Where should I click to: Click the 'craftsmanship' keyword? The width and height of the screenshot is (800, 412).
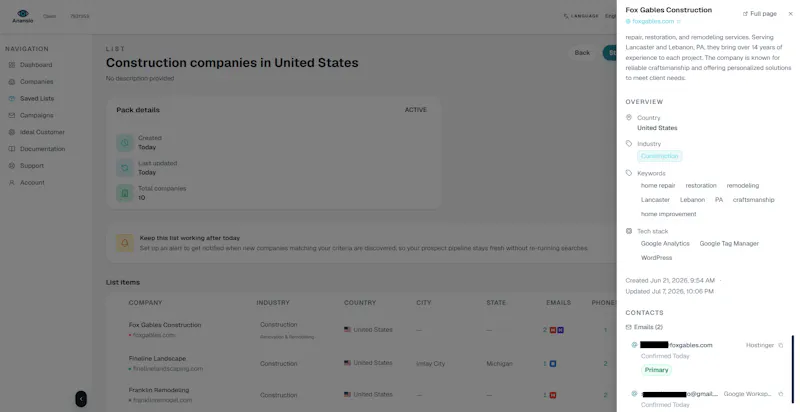[x=753, y=200]
